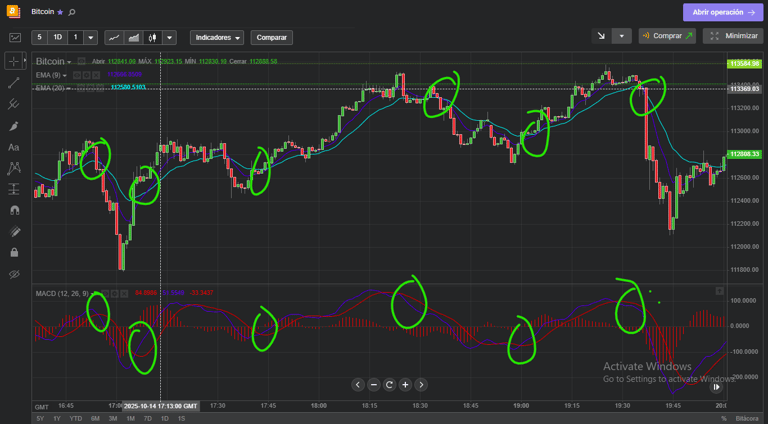Image resolution: width=768 pixels, height=424 pixels.
Task: Open the dropdown beside the diagonal arrow
Action: tap(622, 36)
